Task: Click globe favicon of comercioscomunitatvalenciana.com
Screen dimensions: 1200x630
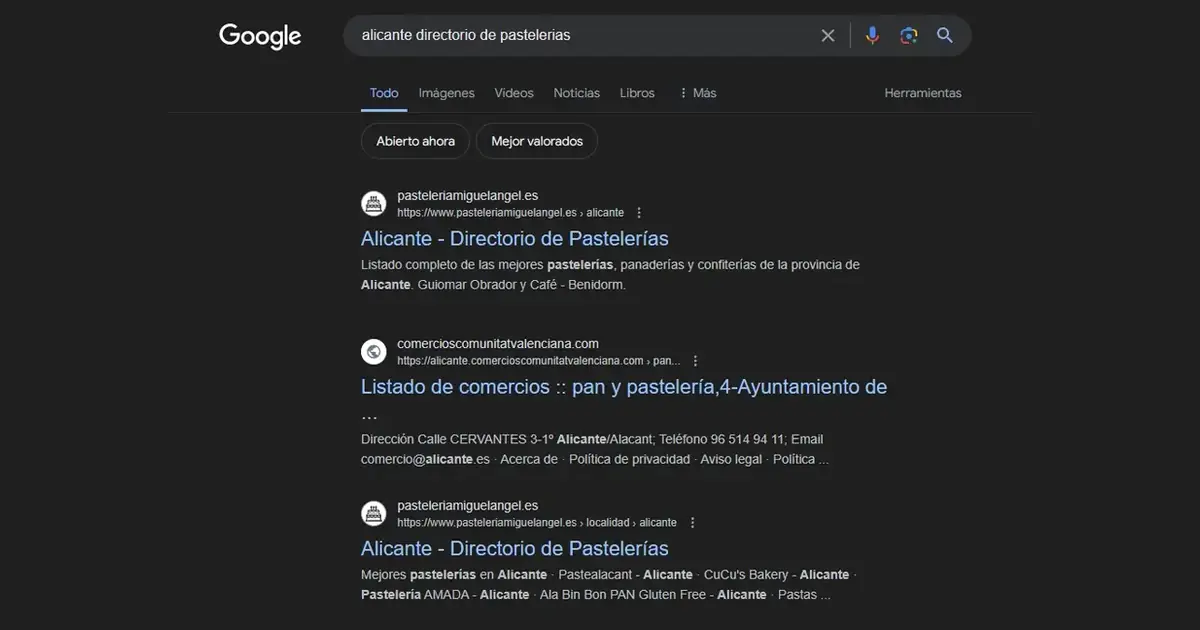Action: pyautogui.click(x=374, y=352)
